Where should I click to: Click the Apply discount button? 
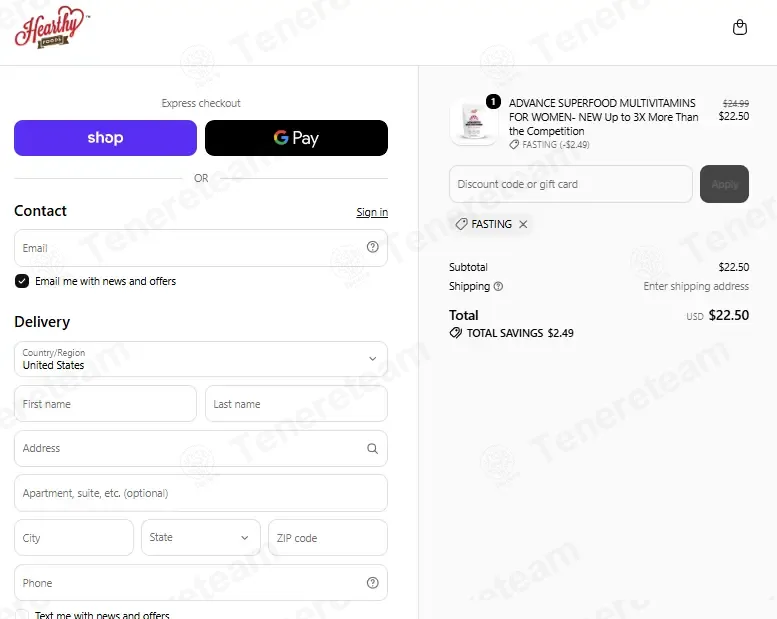pyautogui.click(x=724, y=184)
